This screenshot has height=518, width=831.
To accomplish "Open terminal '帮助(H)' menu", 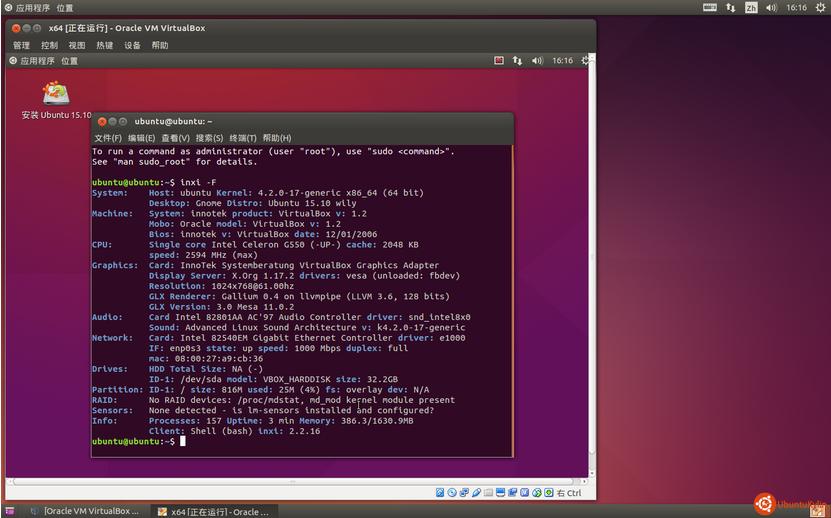I will [277, 138].
